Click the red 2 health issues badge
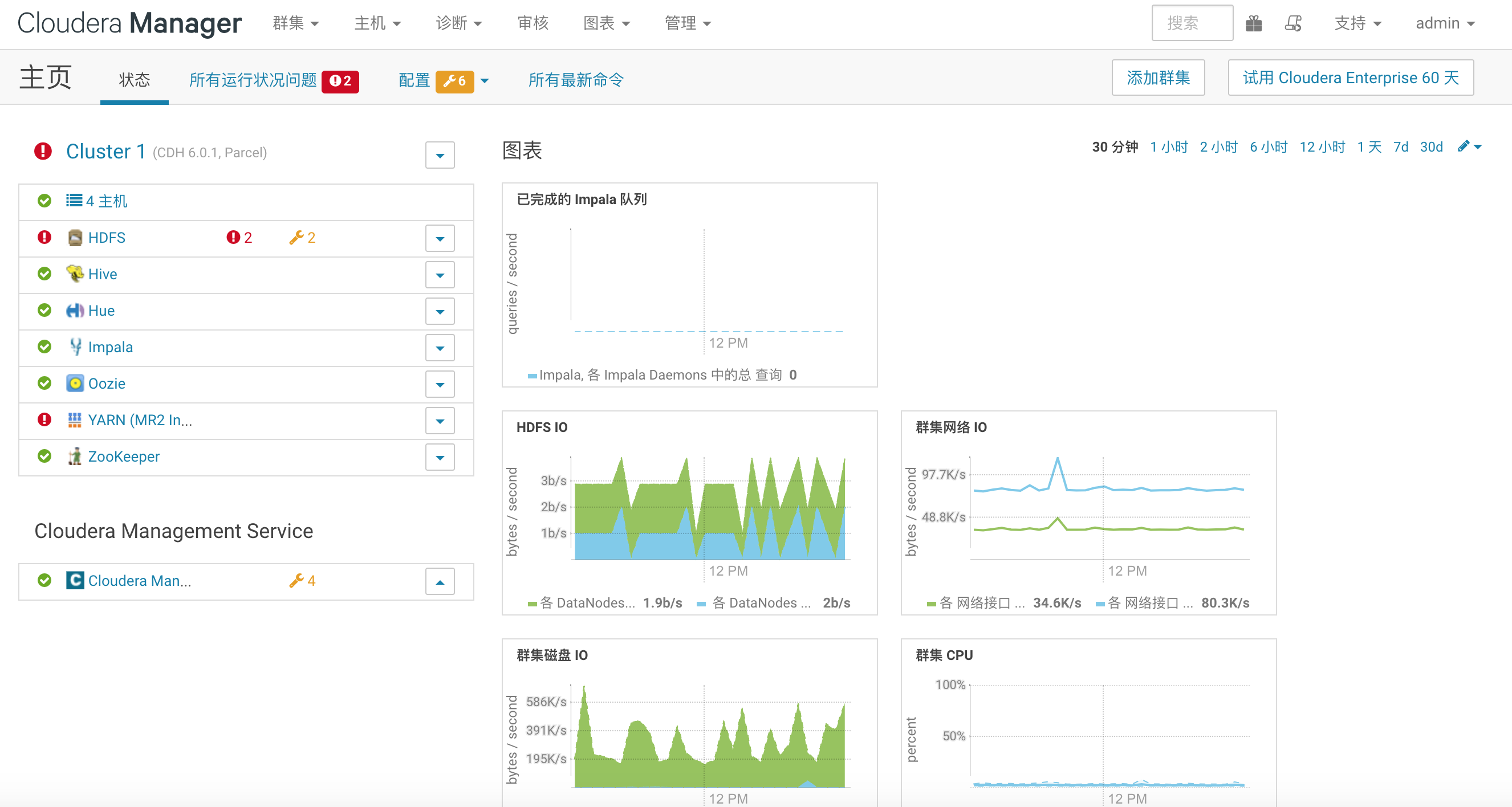1512x807 pixels. pyautogui.click(x=340, y=81)
